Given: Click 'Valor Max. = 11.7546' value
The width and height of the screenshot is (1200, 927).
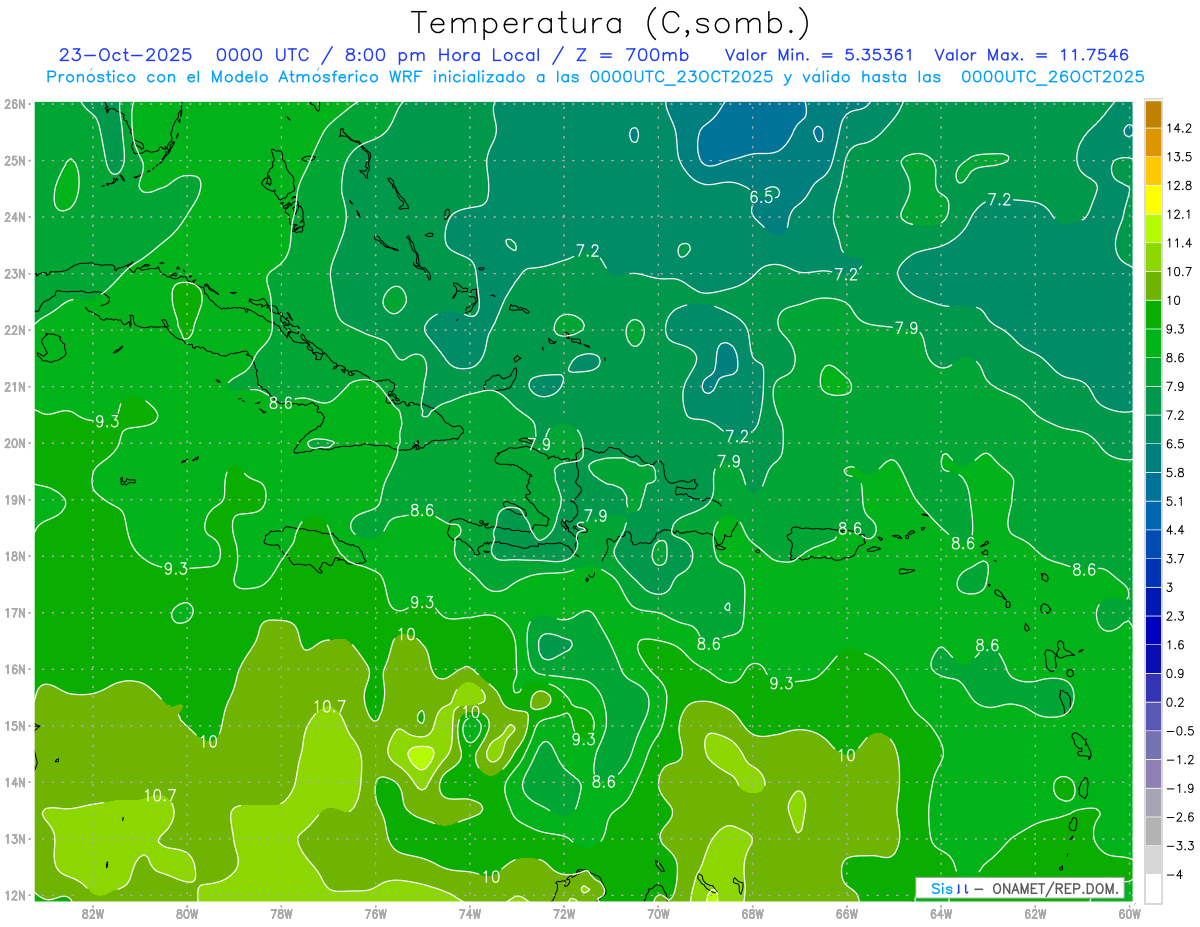Looking at the screenshot, I should pyautogui.click(x=1032, y=55).
